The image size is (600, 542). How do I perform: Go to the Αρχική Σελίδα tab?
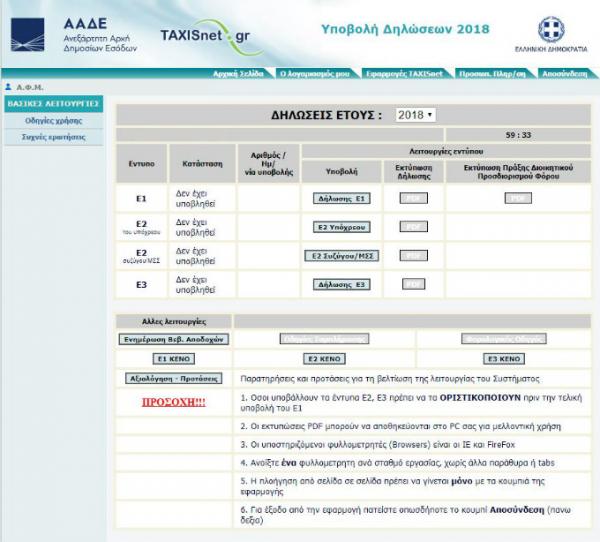pyautogui.click(x=239, y=74)
